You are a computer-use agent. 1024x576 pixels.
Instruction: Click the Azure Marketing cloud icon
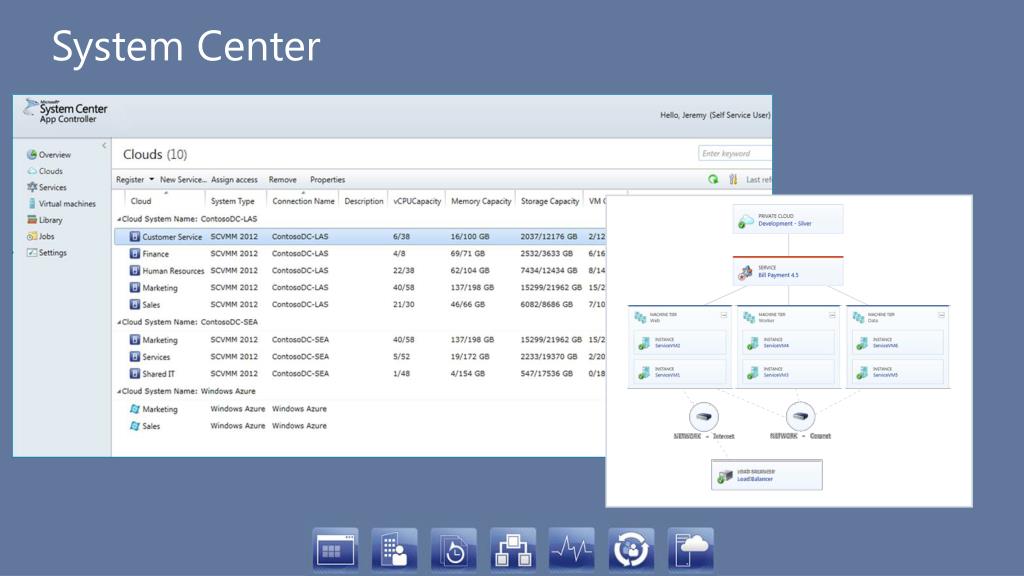pyautogui.click(x=135, y=409)
